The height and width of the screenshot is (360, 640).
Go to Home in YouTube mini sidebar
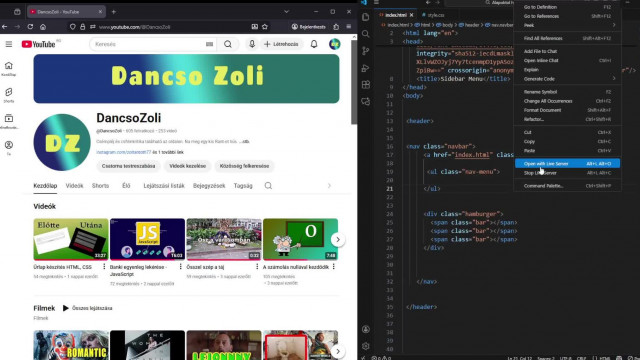click(9, 69)
